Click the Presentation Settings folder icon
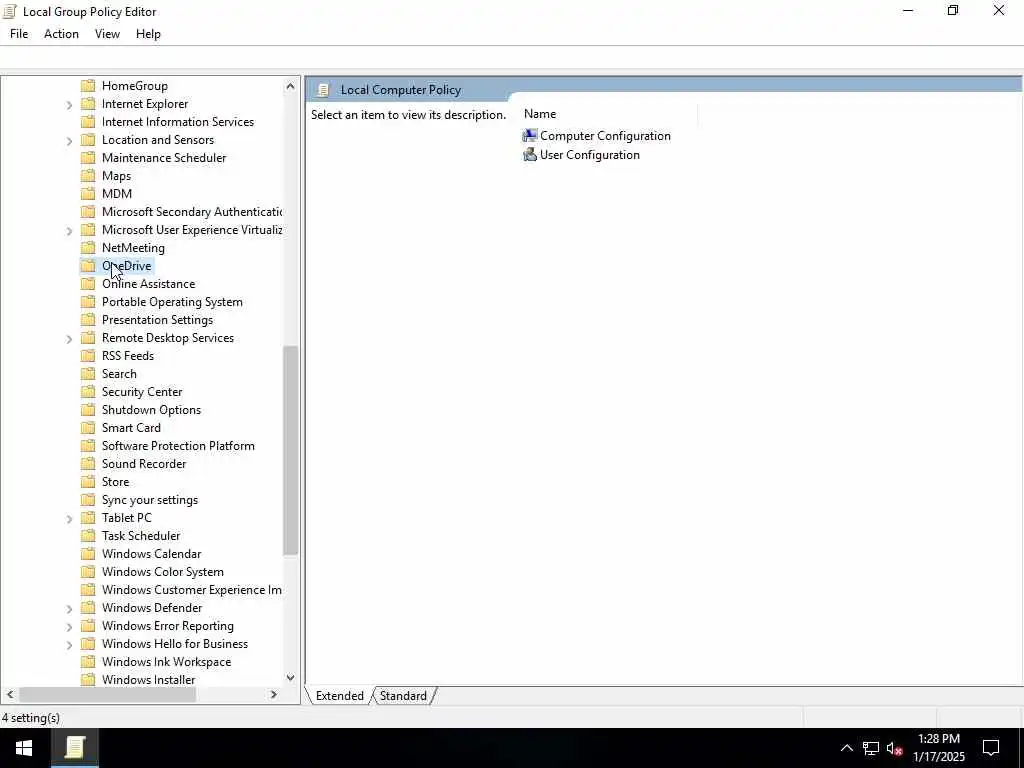The image size is (1024, 768). click(88, 319)
